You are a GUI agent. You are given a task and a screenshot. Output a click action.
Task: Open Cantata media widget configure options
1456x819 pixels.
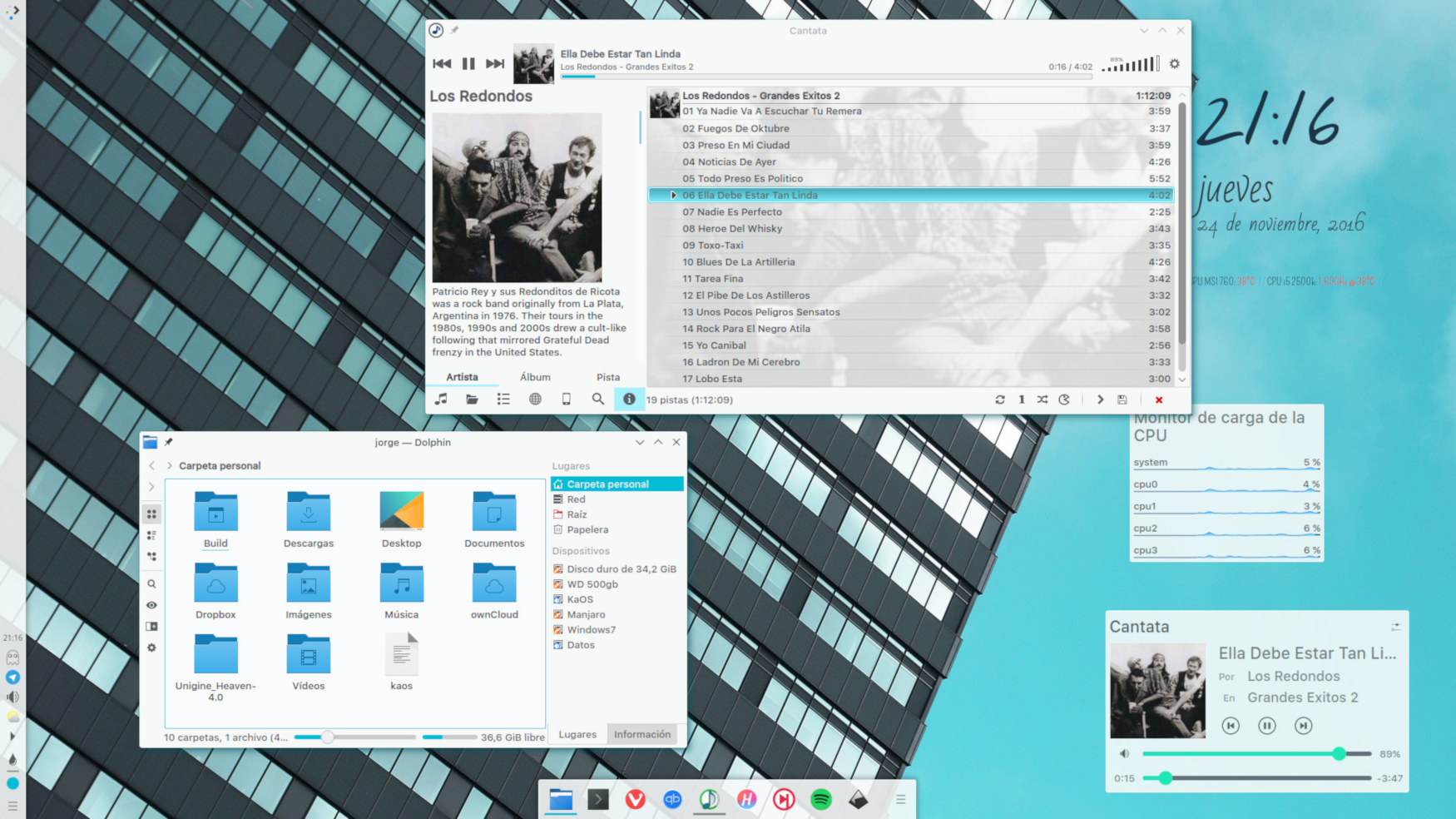click(x=1395, y=627)
